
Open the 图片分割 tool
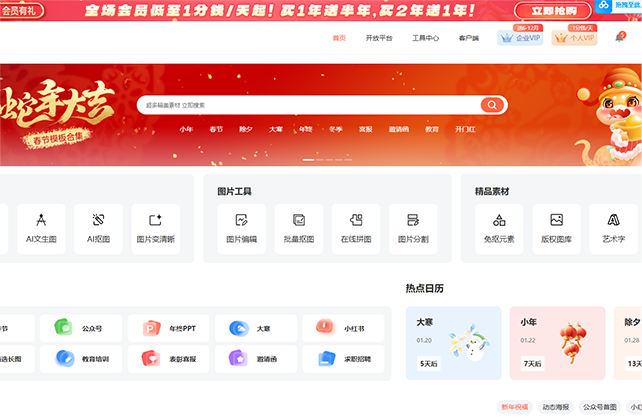tap(412, 228)
